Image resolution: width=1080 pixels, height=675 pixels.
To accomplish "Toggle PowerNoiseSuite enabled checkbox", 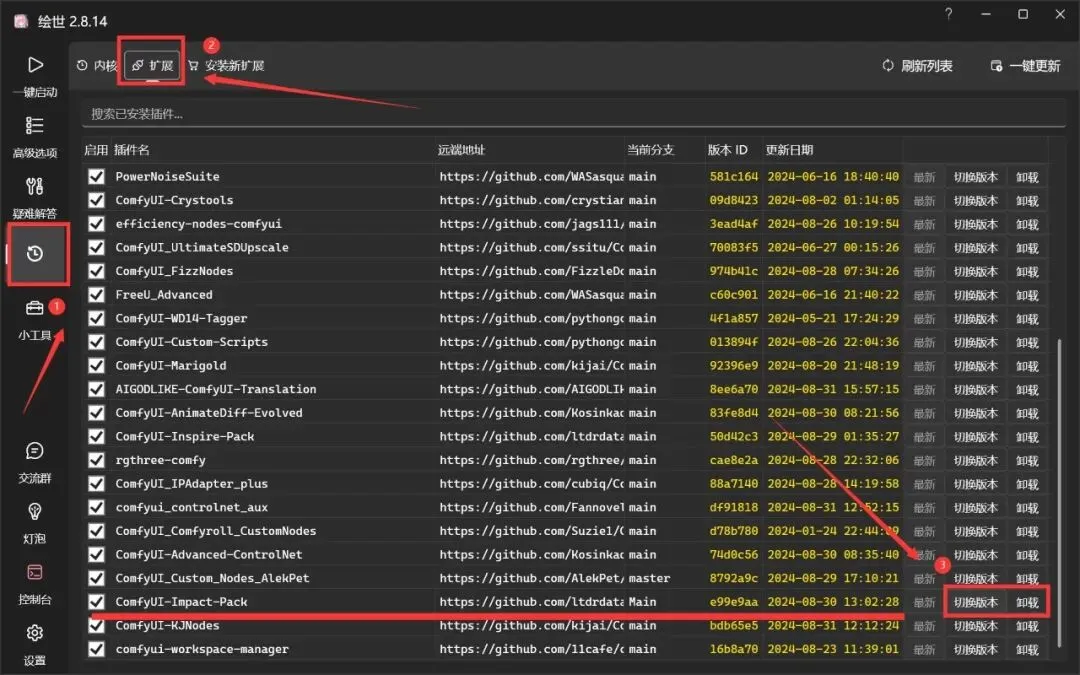I will tap(96, 176).
